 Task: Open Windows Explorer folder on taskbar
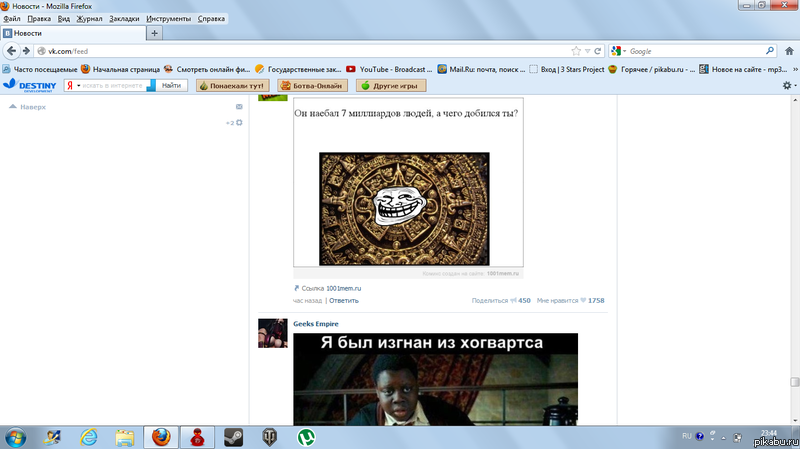(x=124, y=438)
